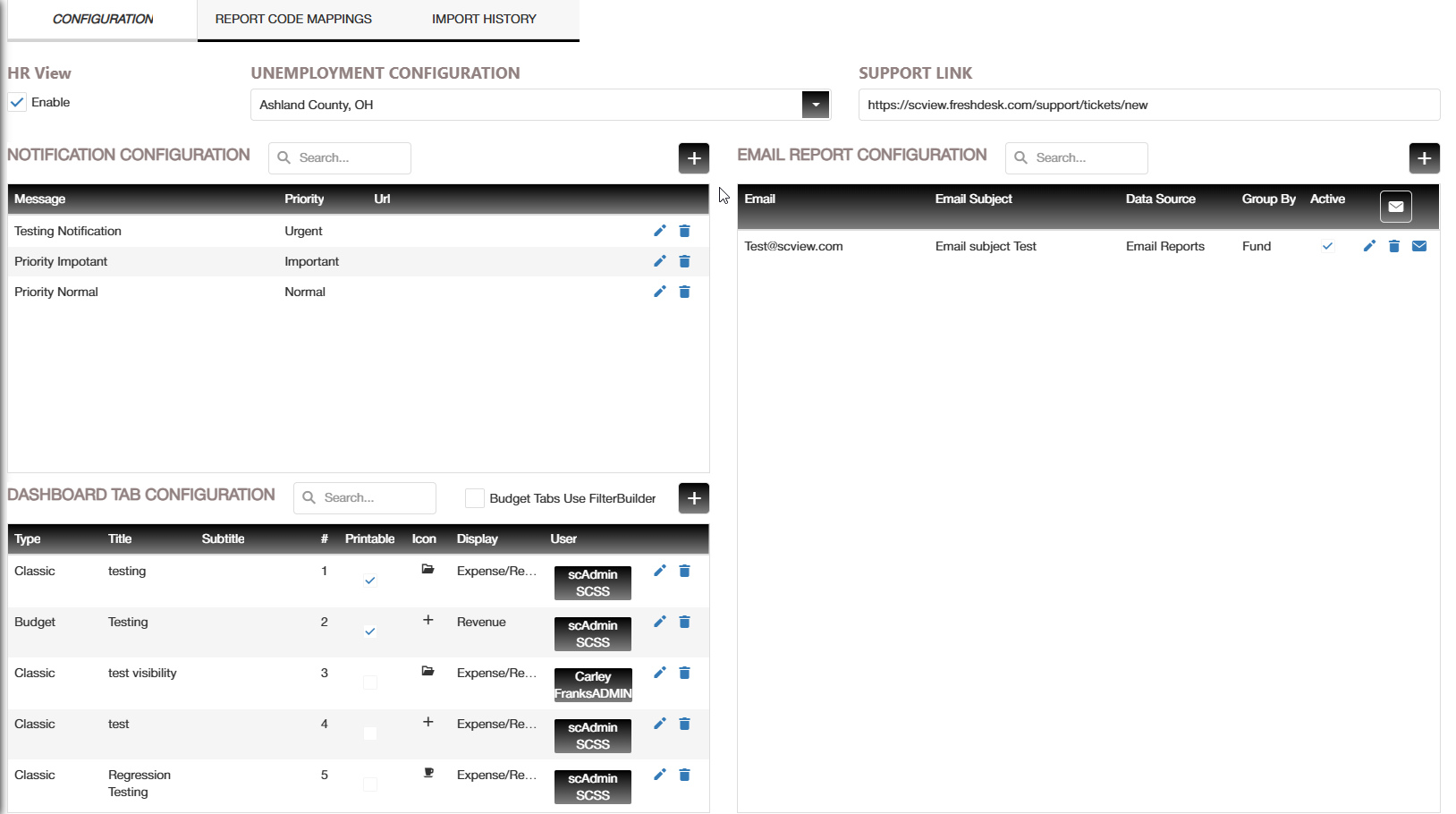Delete the Budget Testing dashboard tab
Image resolution: width=1456 pixels, height=814 pixels.
[685, 622]
